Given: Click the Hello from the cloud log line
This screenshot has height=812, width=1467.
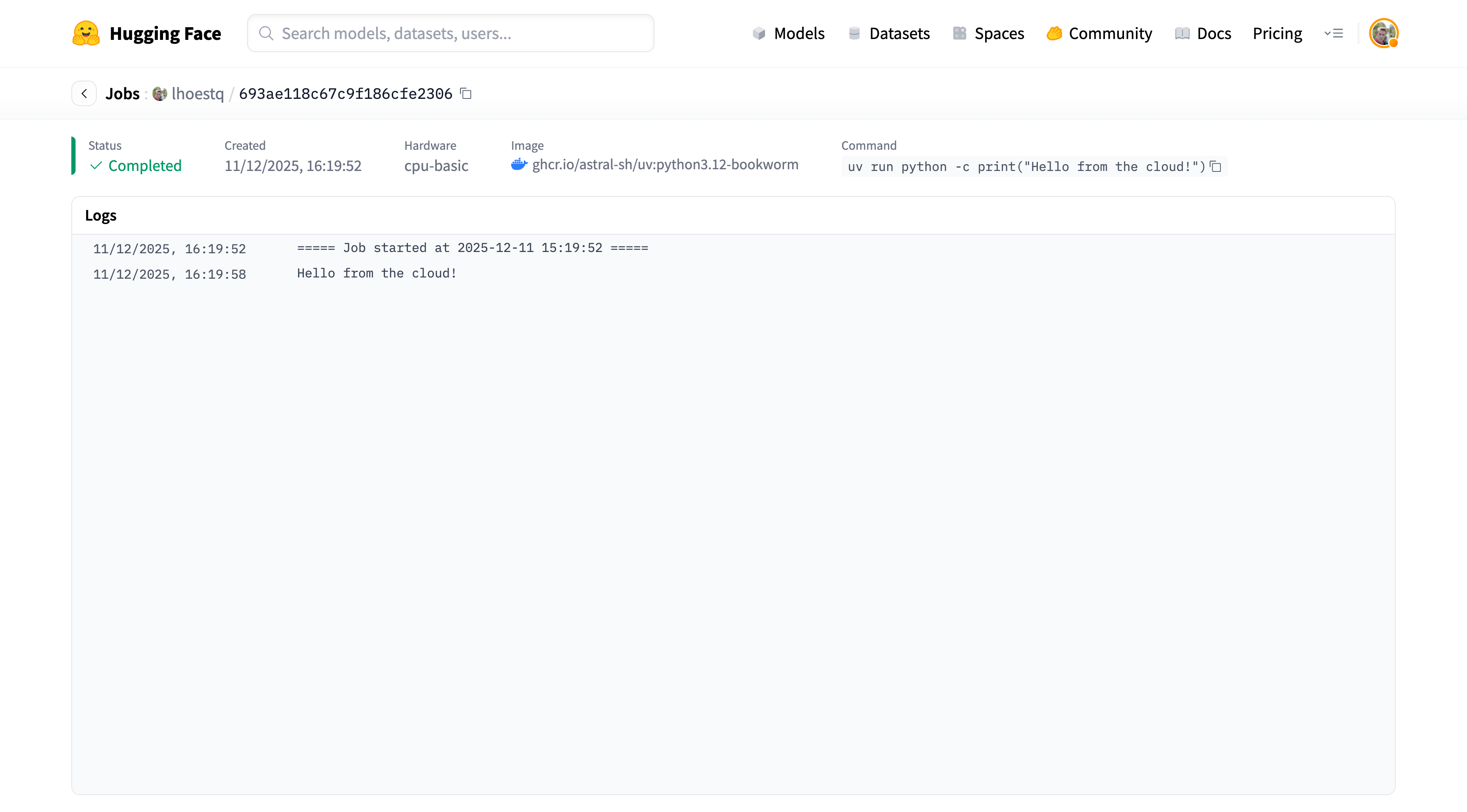Looking at the screenshot, I should [x=377, y=273].
